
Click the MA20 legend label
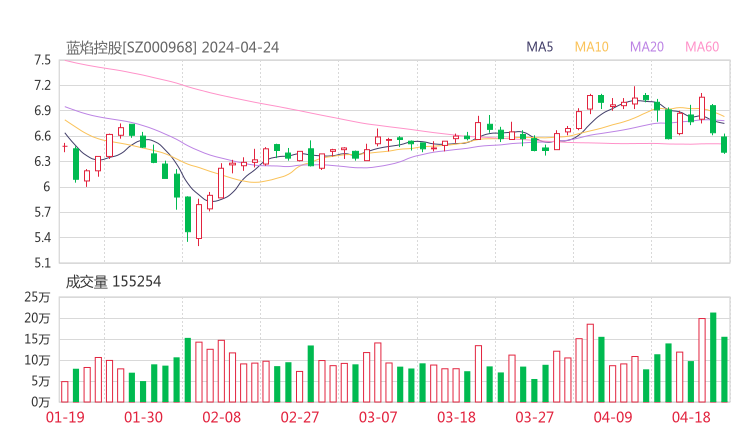(647, 47)
